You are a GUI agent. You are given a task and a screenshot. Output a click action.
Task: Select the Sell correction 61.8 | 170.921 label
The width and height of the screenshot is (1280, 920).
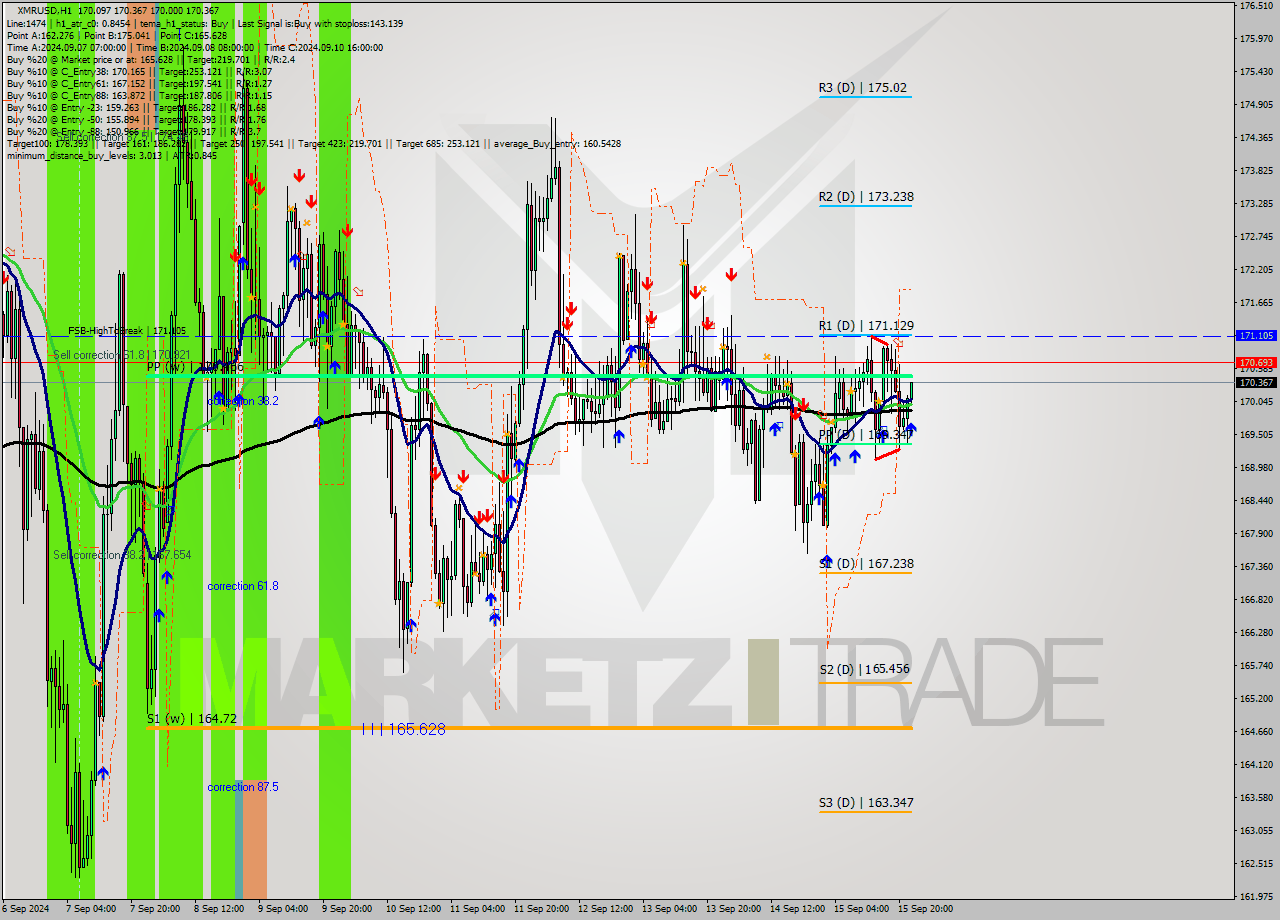tap(121, 355)
